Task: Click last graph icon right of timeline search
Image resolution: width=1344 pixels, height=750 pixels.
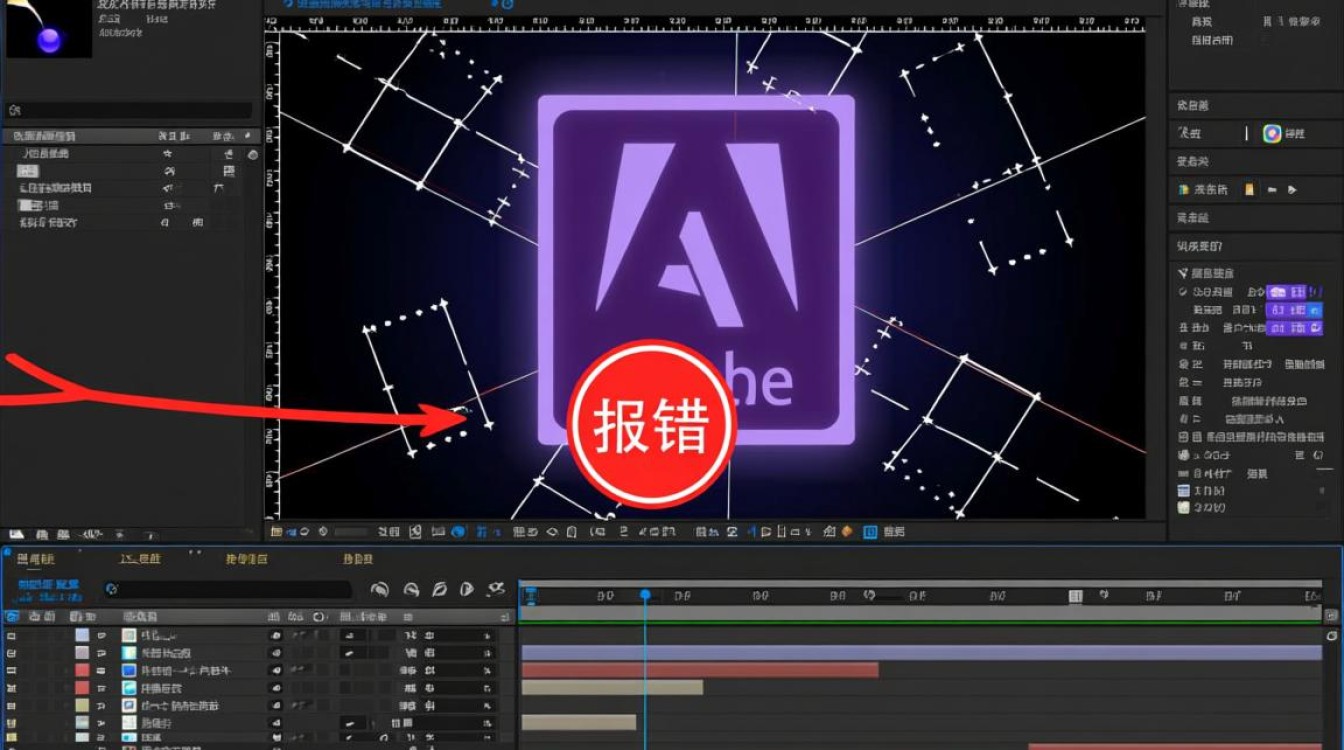Action: (x=496, y=589)
